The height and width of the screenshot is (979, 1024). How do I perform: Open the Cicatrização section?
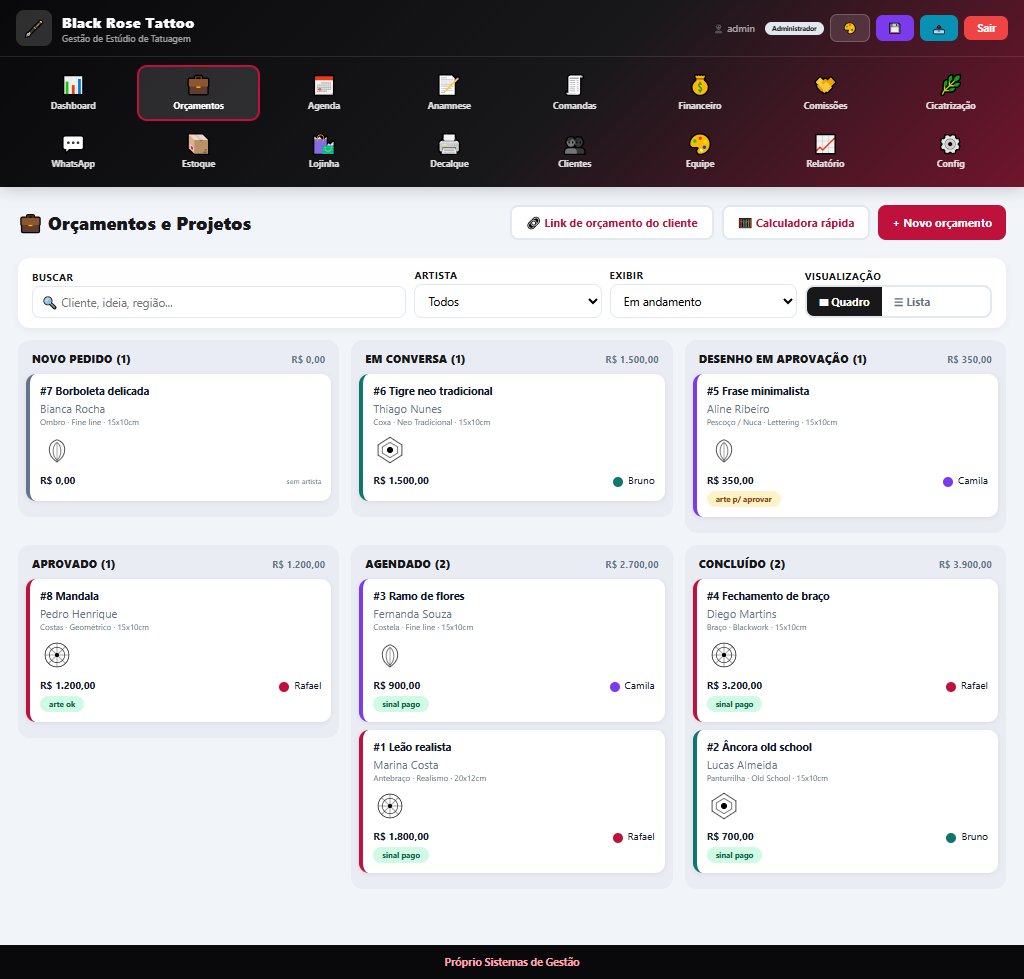pos(951,93)
